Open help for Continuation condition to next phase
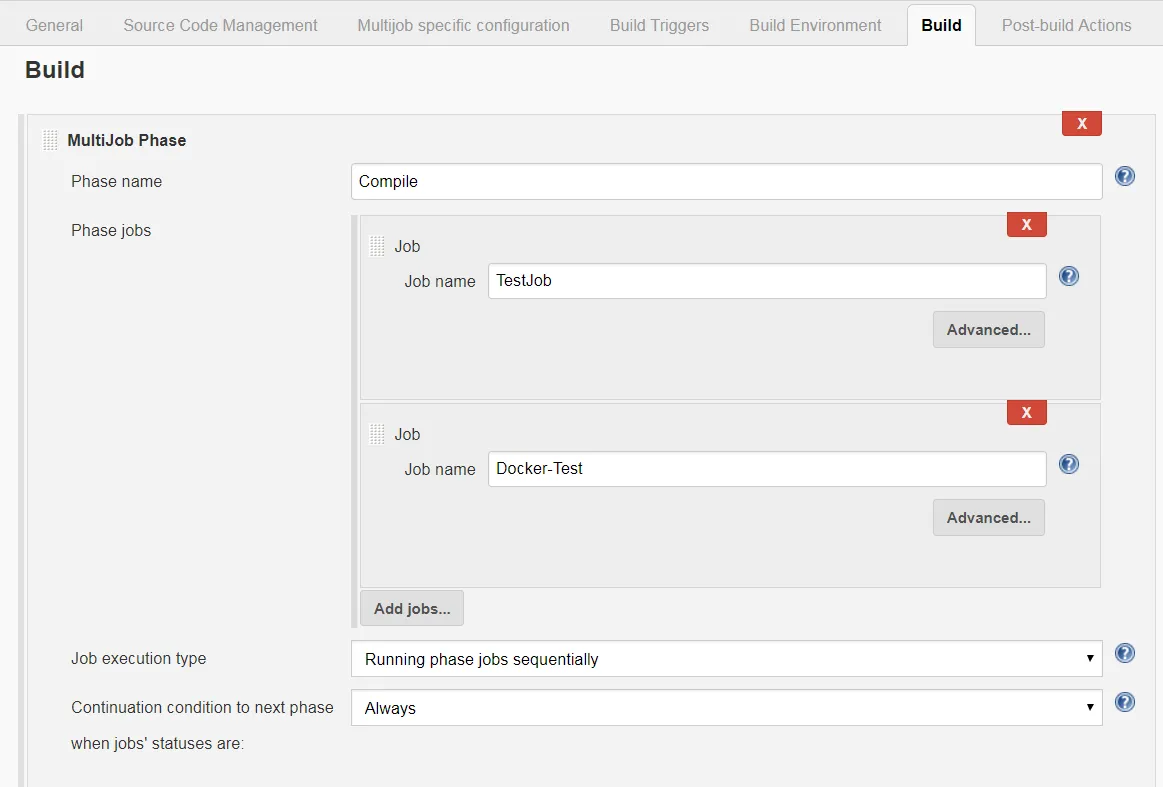This screenshot has height=787, width=1163. (x=1124, y=702)
